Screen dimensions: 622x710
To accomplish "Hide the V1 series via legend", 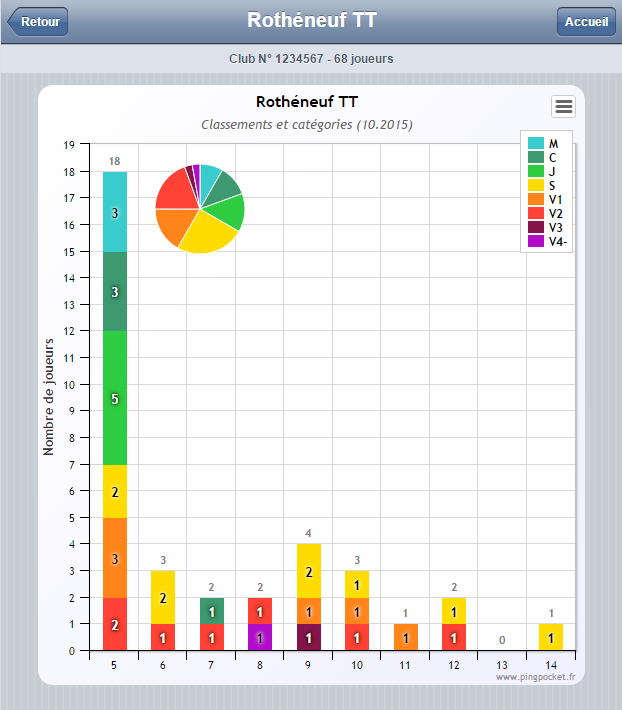I will [x=545, y=199].
